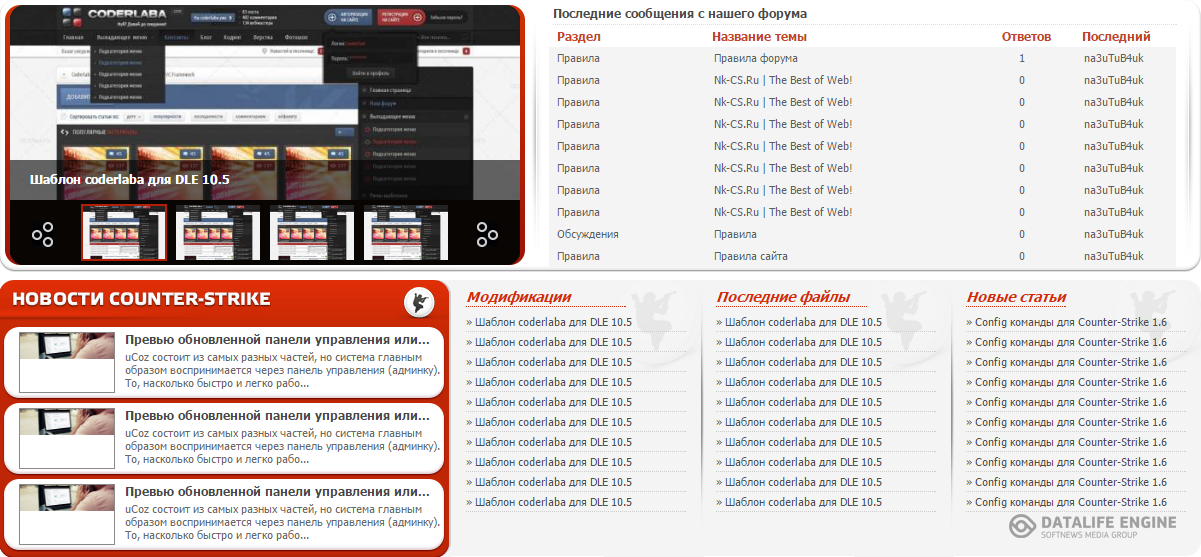Image resolution: width=1201 pixels, height=557 pixels.
Task: Click the next-slide circles icon right of the thumbnails
Action: click(487, 234)
